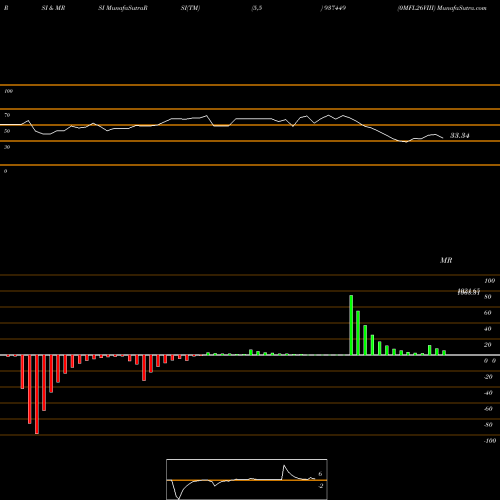Select the tallest green histogram bar
This screenshot has height=500, width=500.
click(351, 325)
